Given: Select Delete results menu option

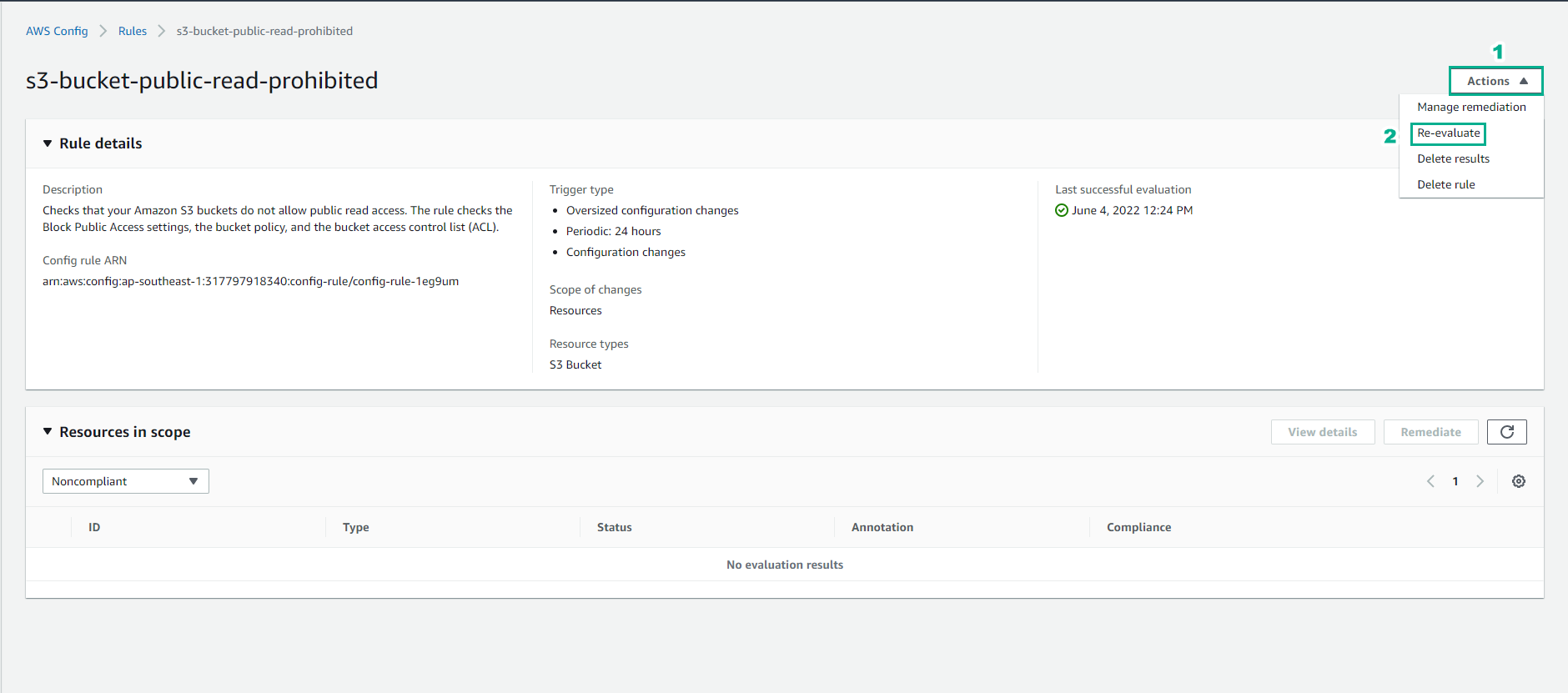Looking at the screenshot, I should (x=1453, y=158).
